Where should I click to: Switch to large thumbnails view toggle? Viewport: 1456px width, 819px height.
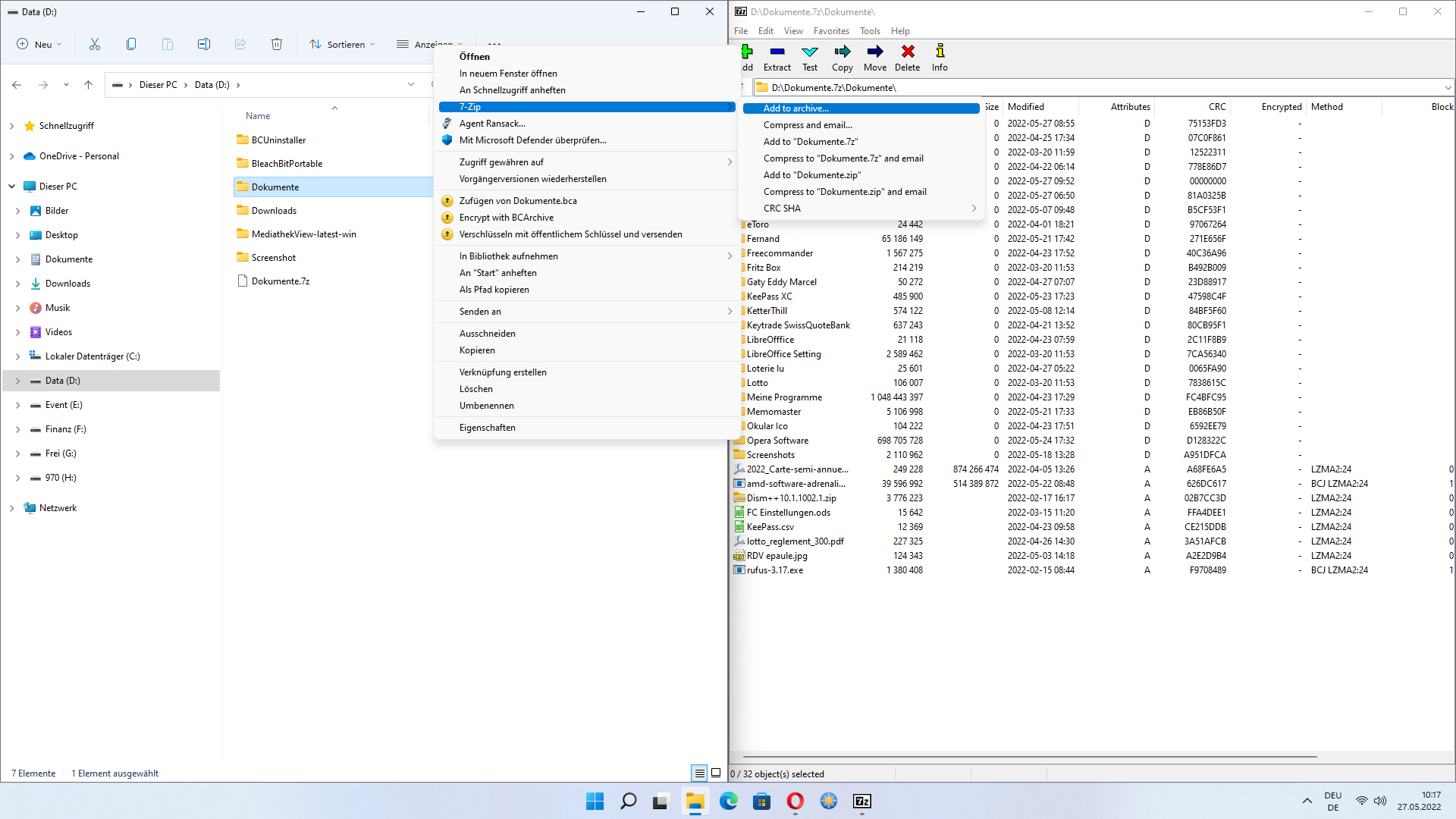point(716,773)
